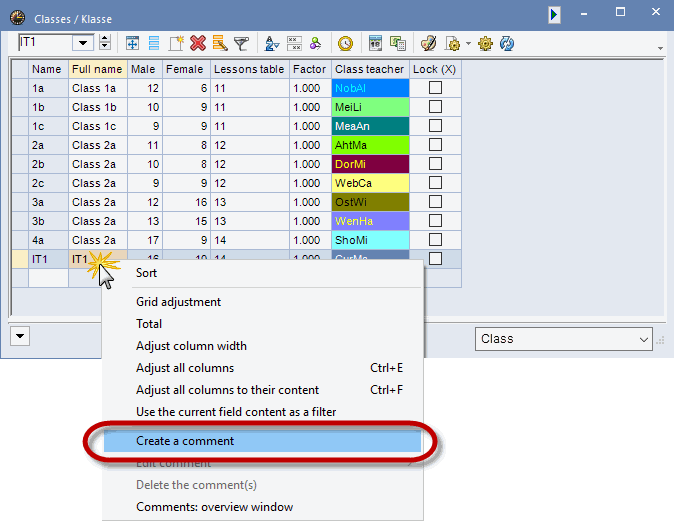Click the Lessons table column header
Image resolution: width=674 pixels, height=521 pixels.
coord(249,69)
